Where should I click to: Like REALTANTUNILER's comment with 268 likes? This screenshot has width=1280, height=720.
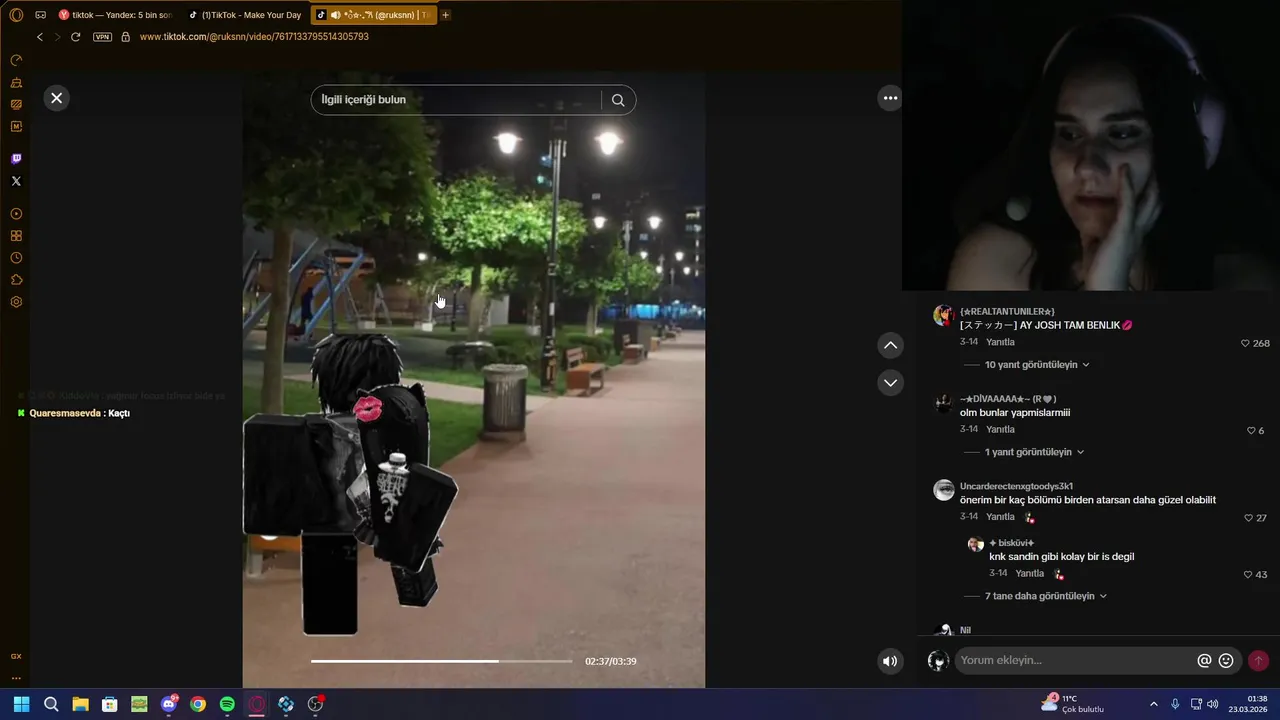coord(1245,343)
